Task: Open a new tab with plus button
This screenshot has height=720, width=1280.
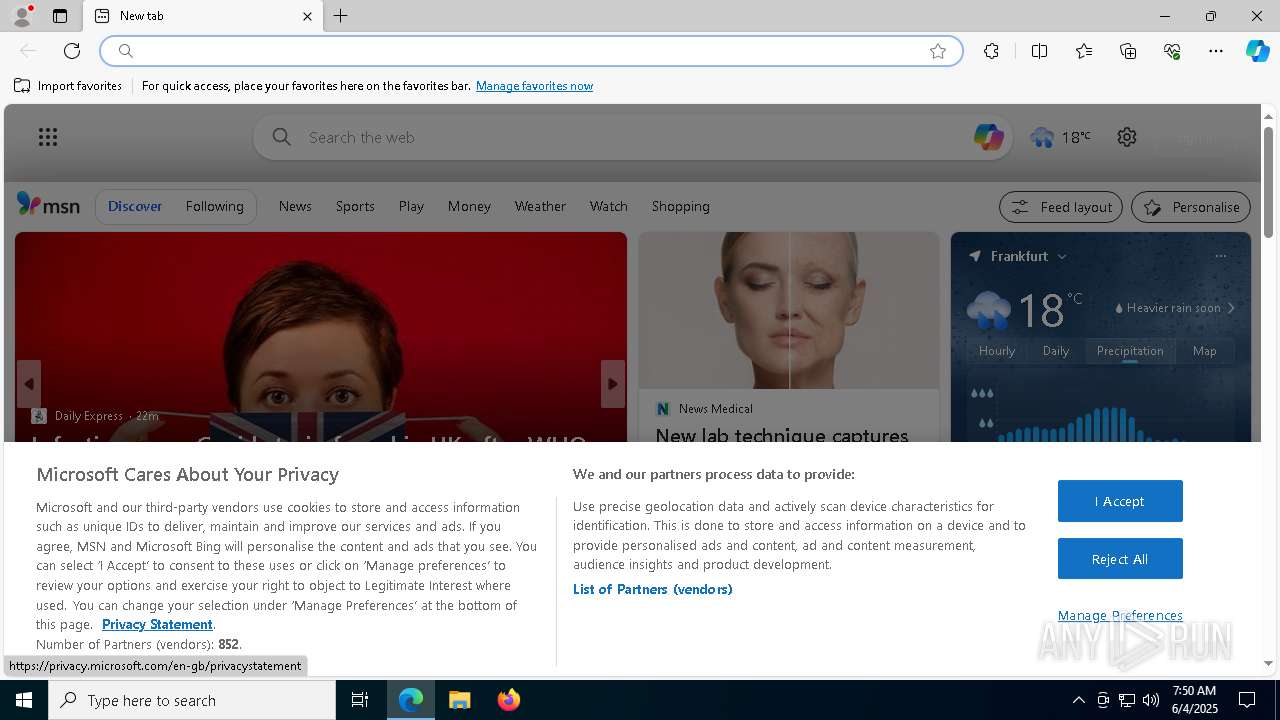Action: click(341, 16)
